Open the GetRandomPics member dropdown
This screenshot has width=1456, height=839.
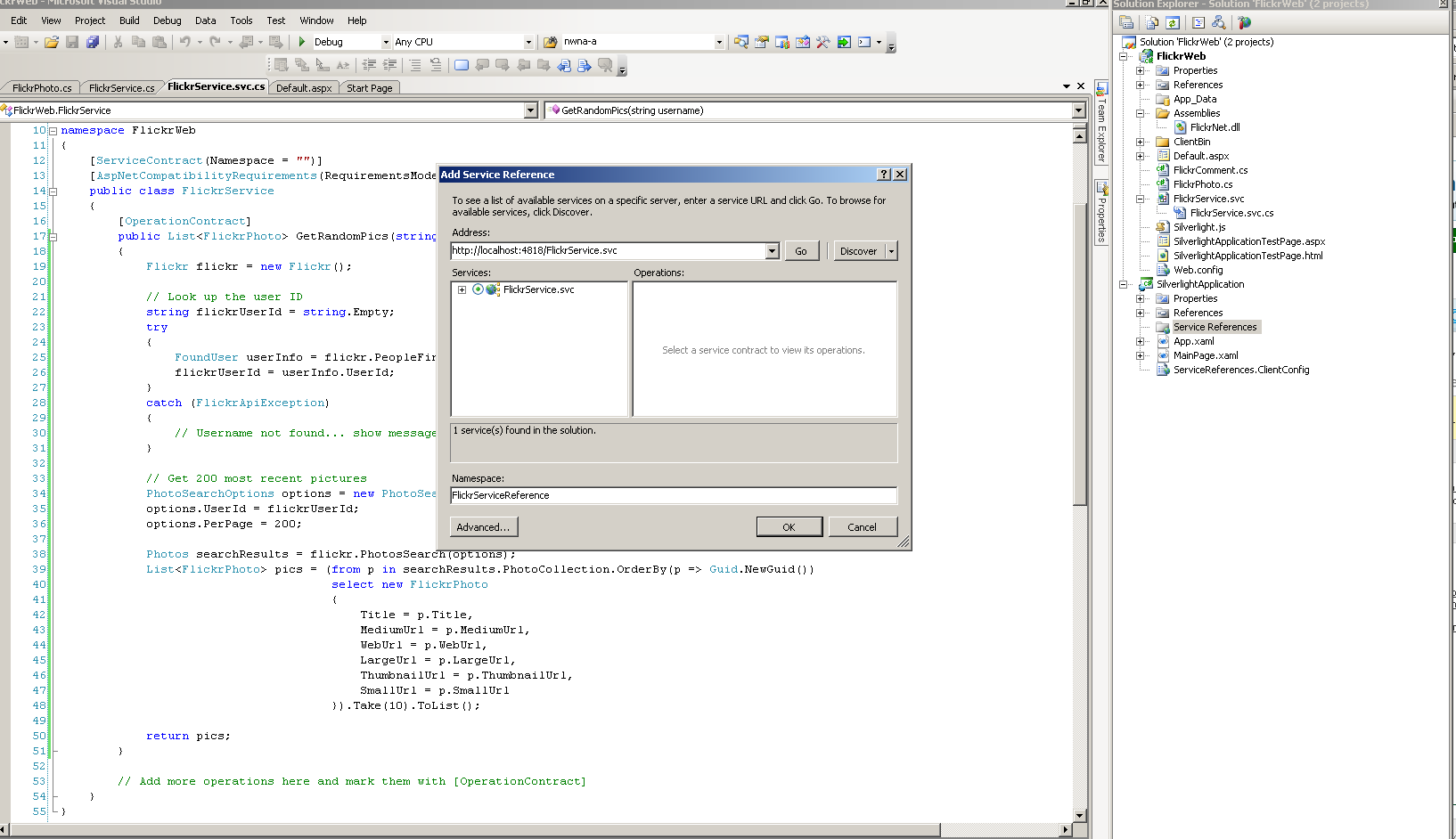[x=1078, y=110]
